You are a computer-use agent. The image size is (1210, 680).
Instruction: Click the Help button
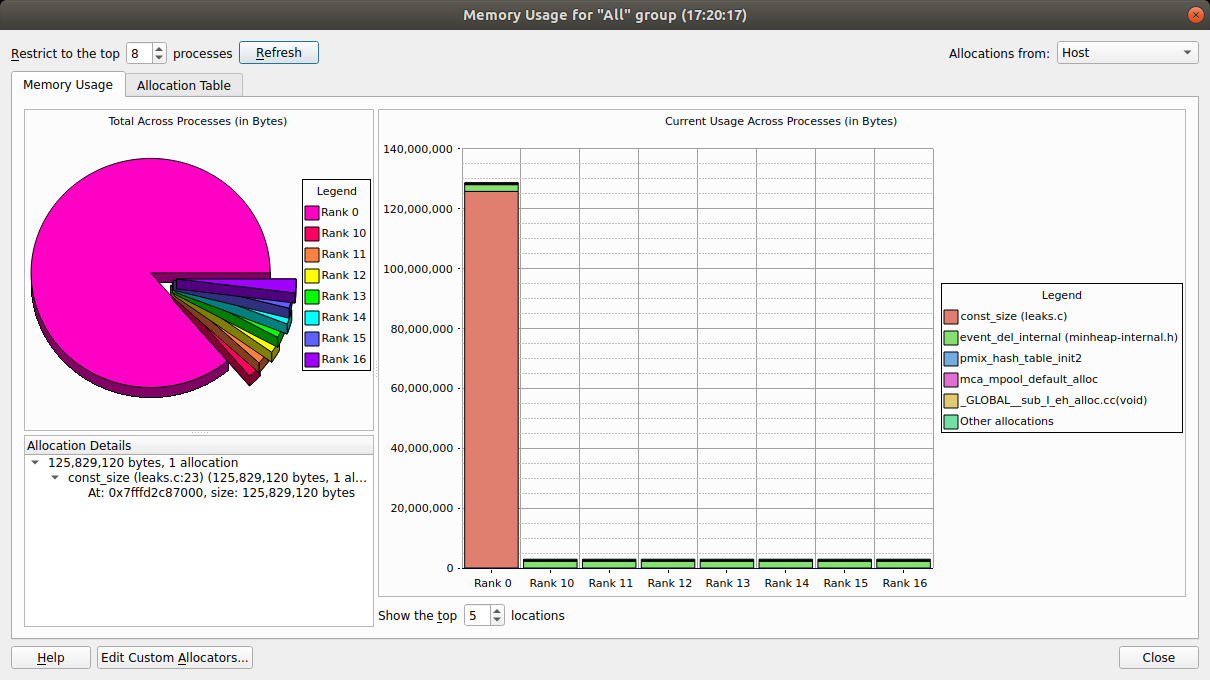click(50, 657)
